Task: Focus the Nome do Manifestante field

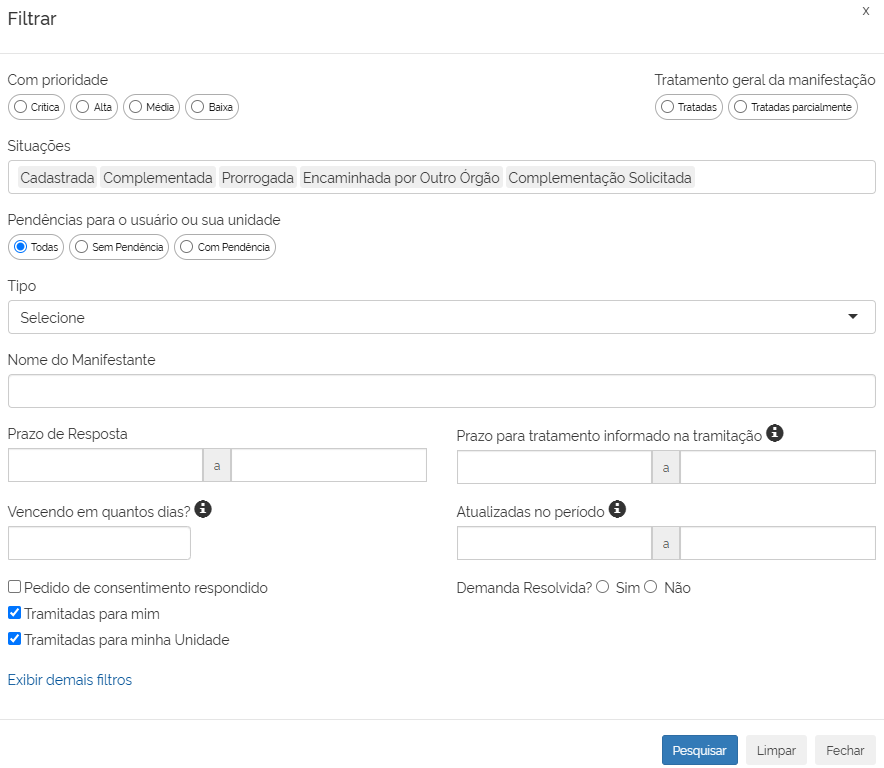Action: [x=441, y=391]
